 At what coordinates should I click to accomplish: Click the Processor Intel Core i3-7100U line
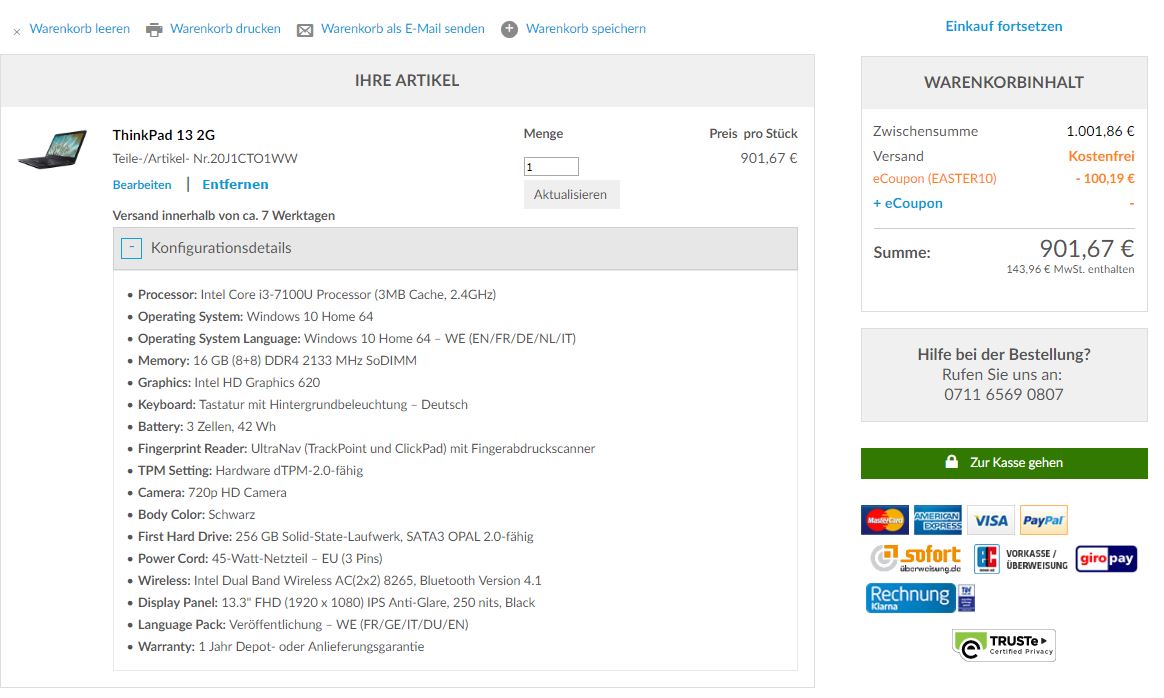(317, 294)
